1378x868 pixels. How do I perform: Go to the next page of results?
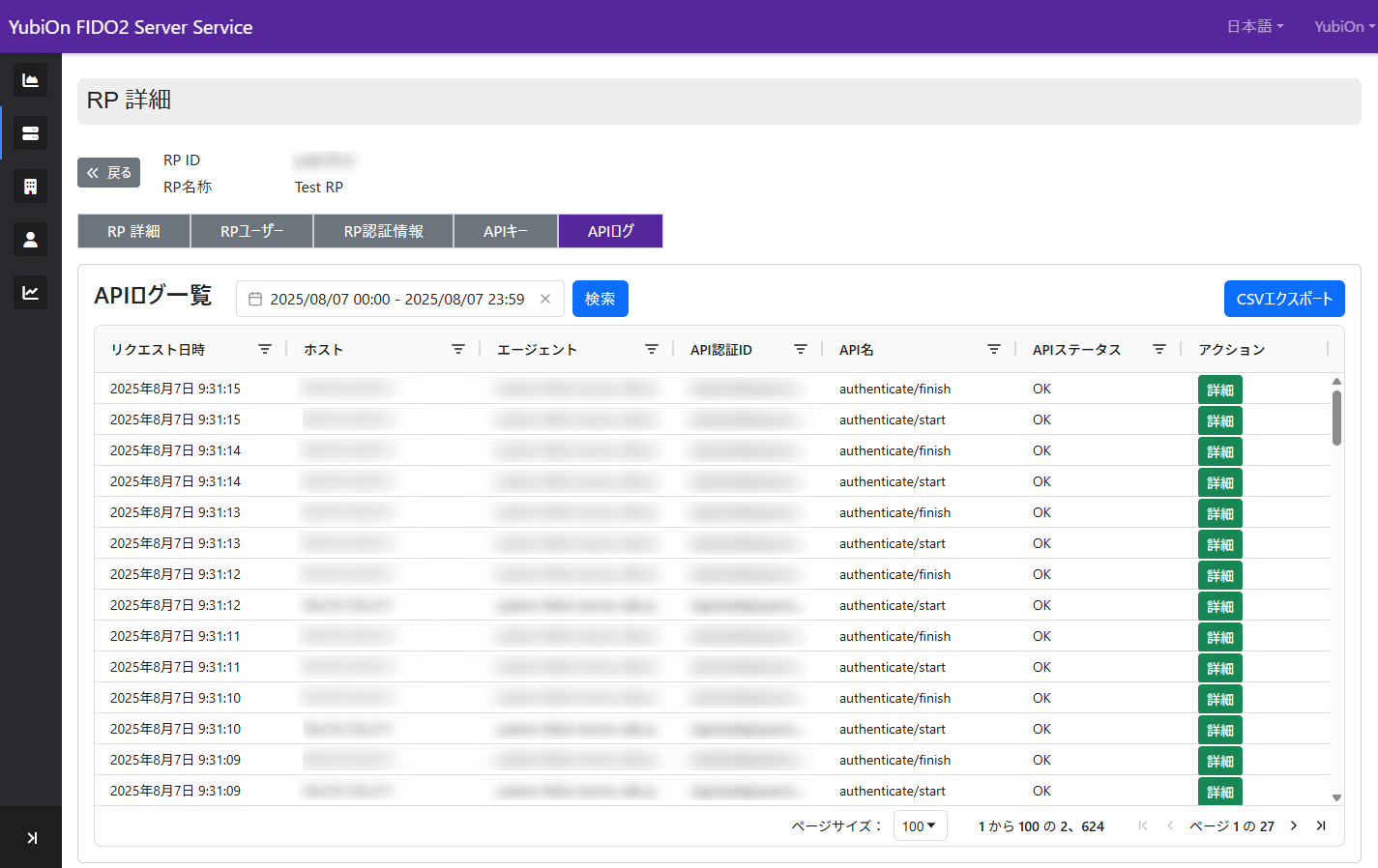(1294, 825)
